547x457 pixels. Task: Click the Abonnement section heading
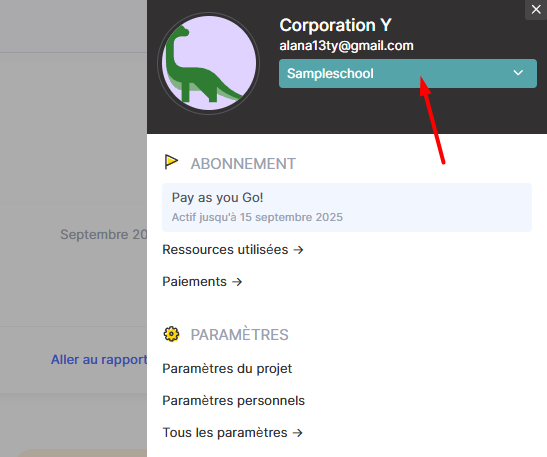coord(243,164)
